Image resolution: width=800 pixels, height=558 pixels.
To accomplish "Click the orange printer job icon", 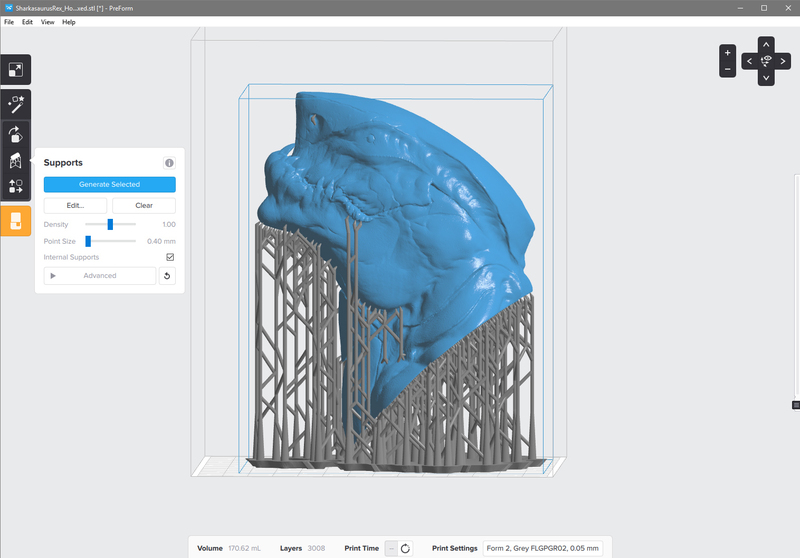I will point(16,221).
